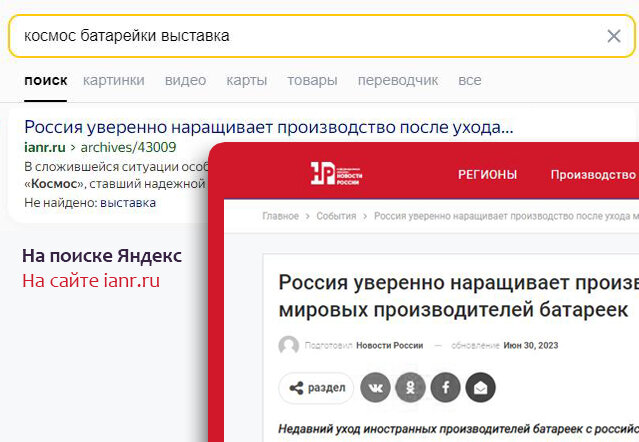The image size is (639, 442).
Task: Share the article by email icon
Action: [480, 388]
